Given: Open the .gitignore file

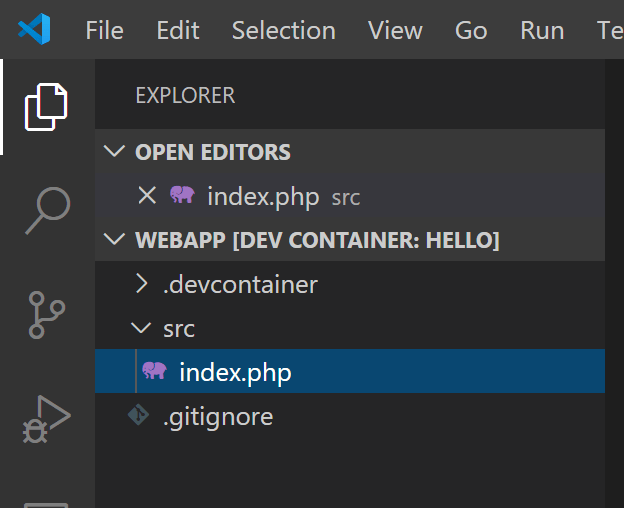Looking at the screenshot, I should click(x=350, y=416).
